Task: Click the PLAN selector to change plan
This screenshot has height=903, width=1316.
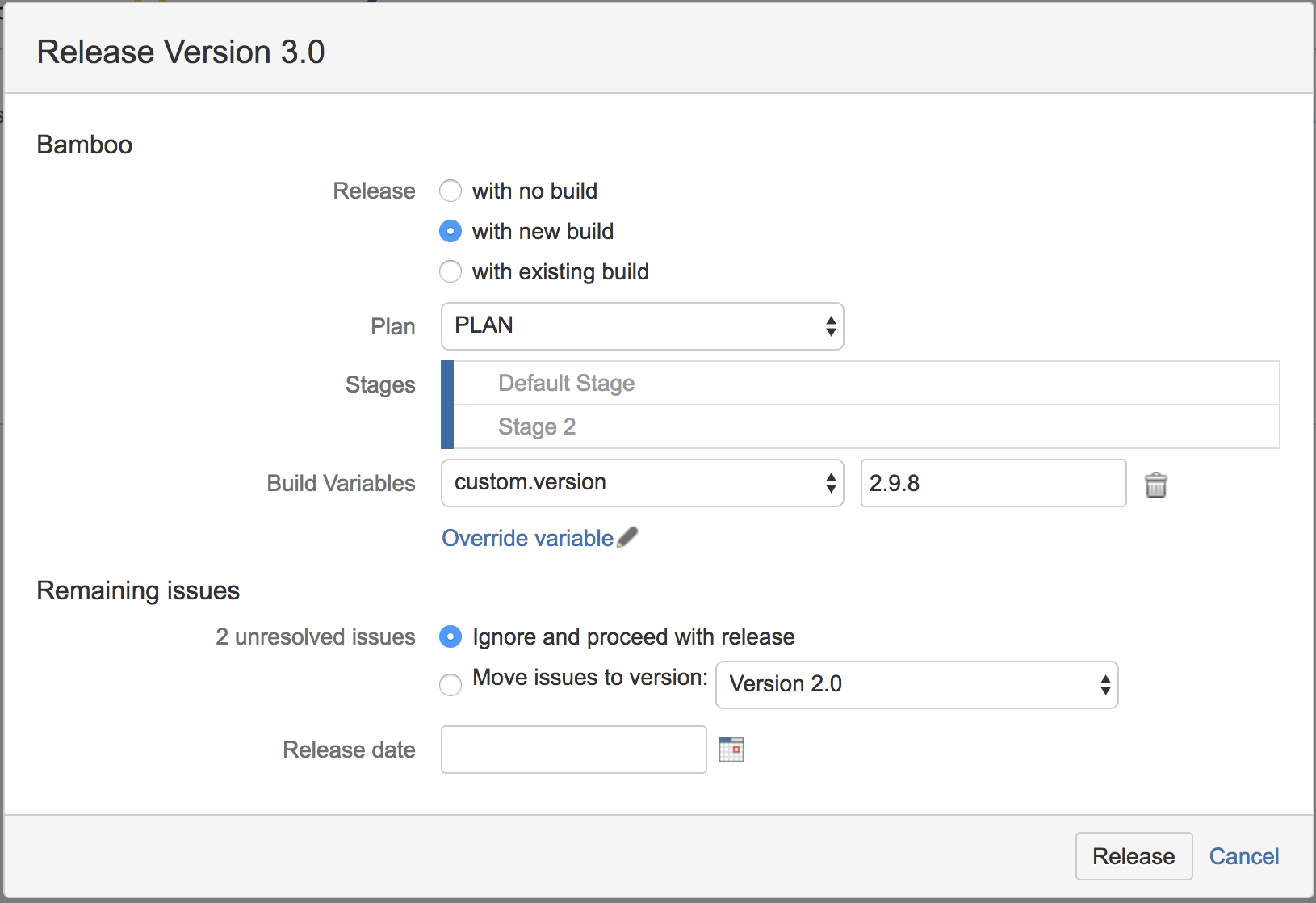Action: click(642, 326)
